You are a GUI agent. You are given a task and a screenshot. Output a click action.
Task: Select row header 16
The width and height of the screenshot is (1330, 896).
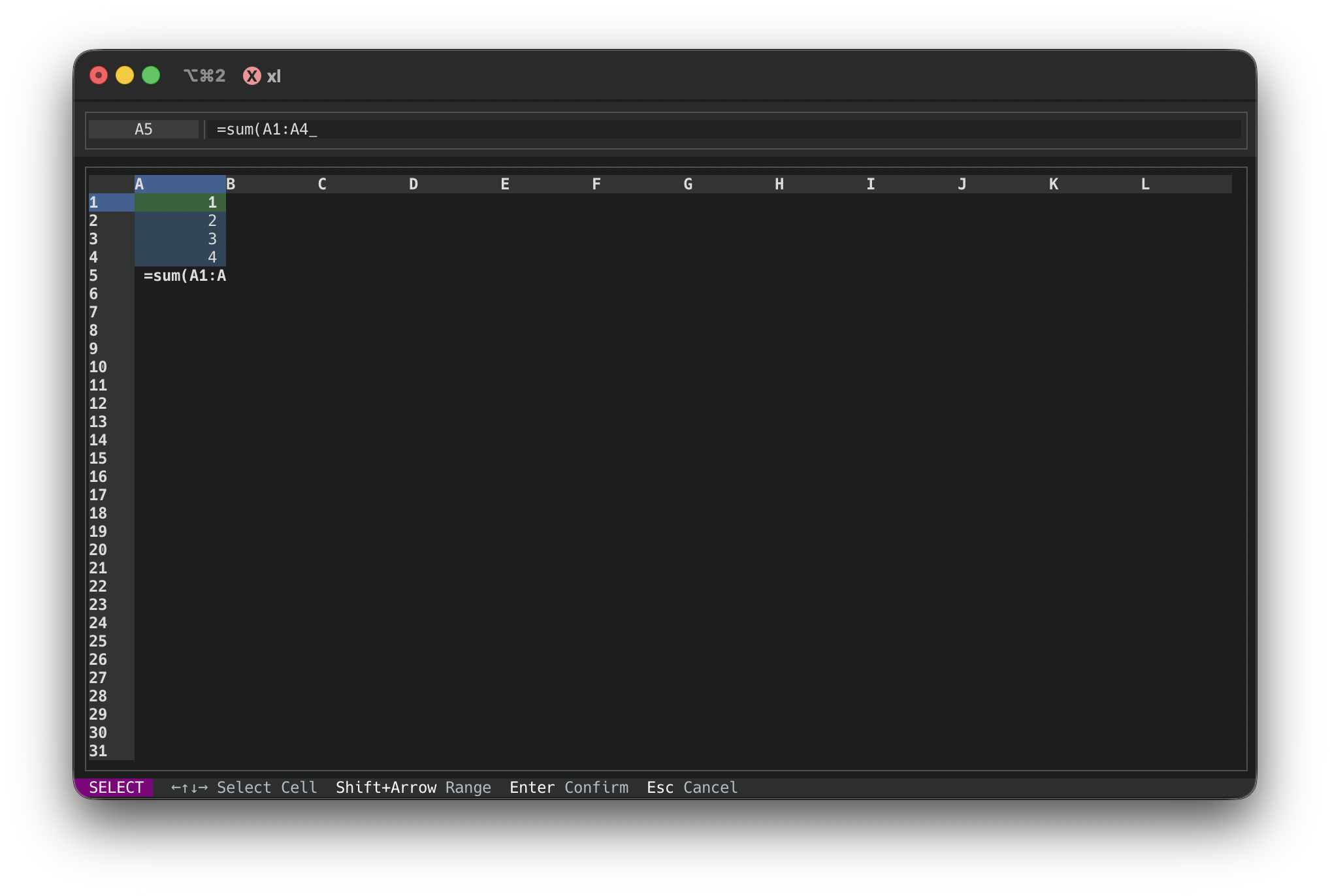click(112, 477)
